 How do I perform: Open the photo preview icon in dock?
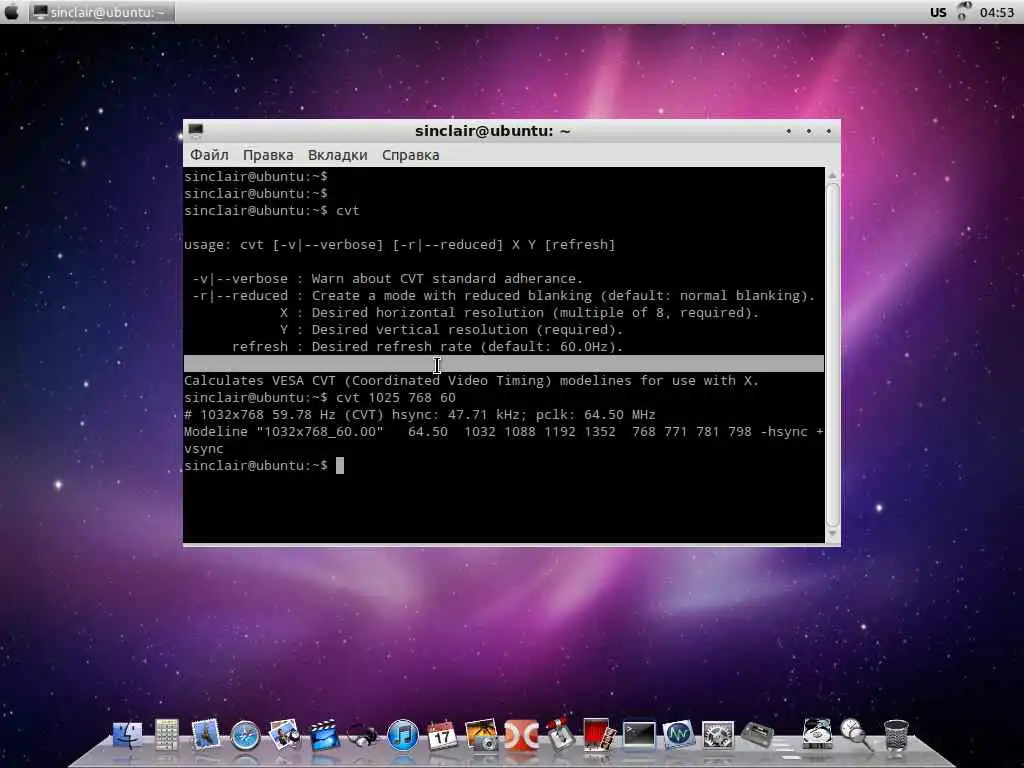pos(285,735)
